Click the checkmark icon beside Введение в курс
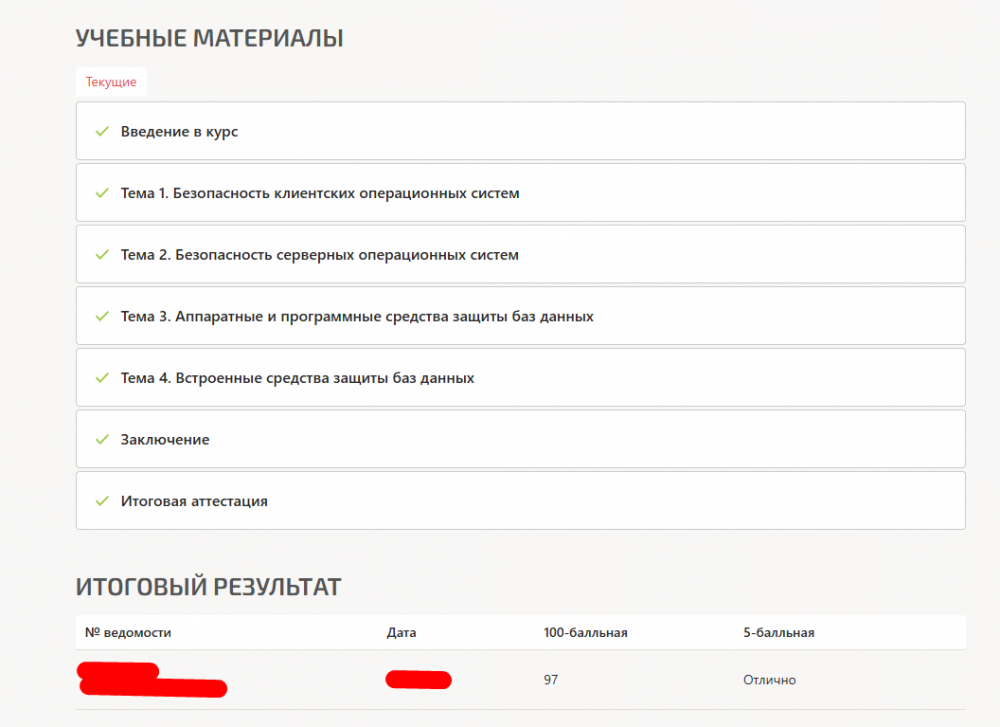 point(101,131)
